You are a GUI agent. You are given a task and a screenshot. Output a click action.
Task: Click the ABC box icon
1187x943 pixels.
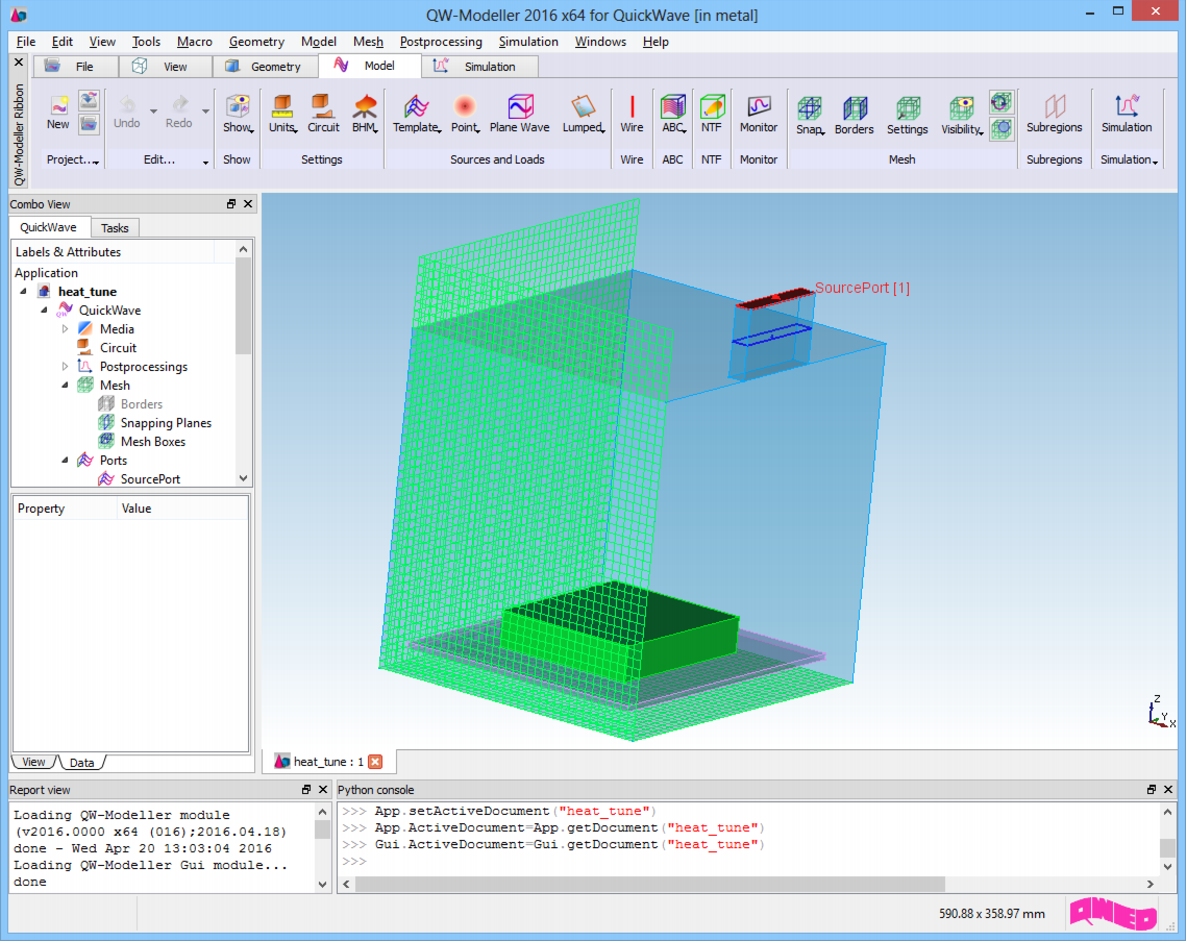pyautogui.click(x=673, y=113)
